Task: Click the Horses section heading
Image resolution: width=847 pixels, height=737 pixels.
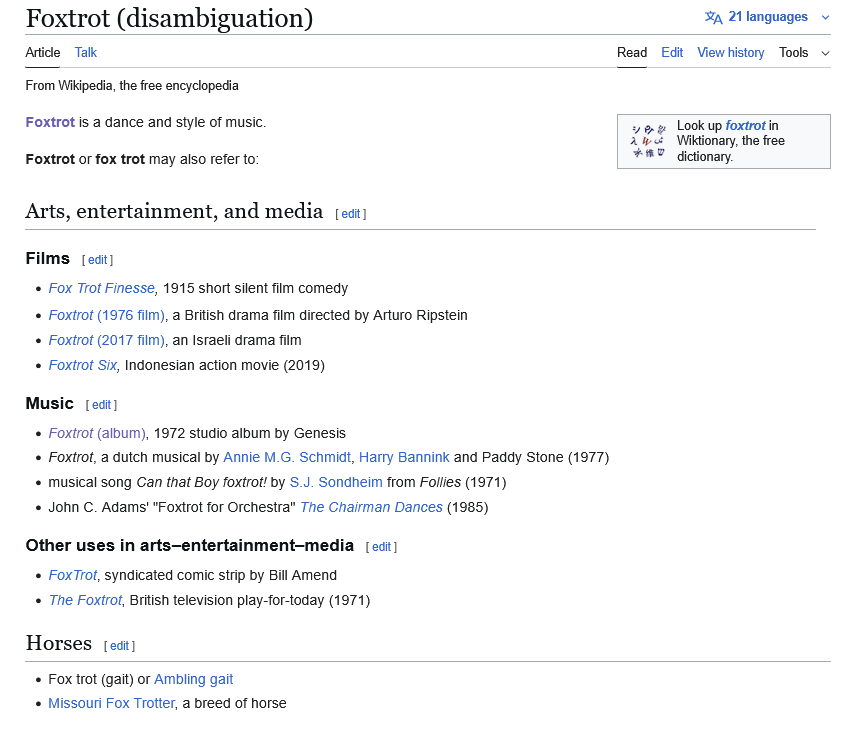Action: pos(58,643)
